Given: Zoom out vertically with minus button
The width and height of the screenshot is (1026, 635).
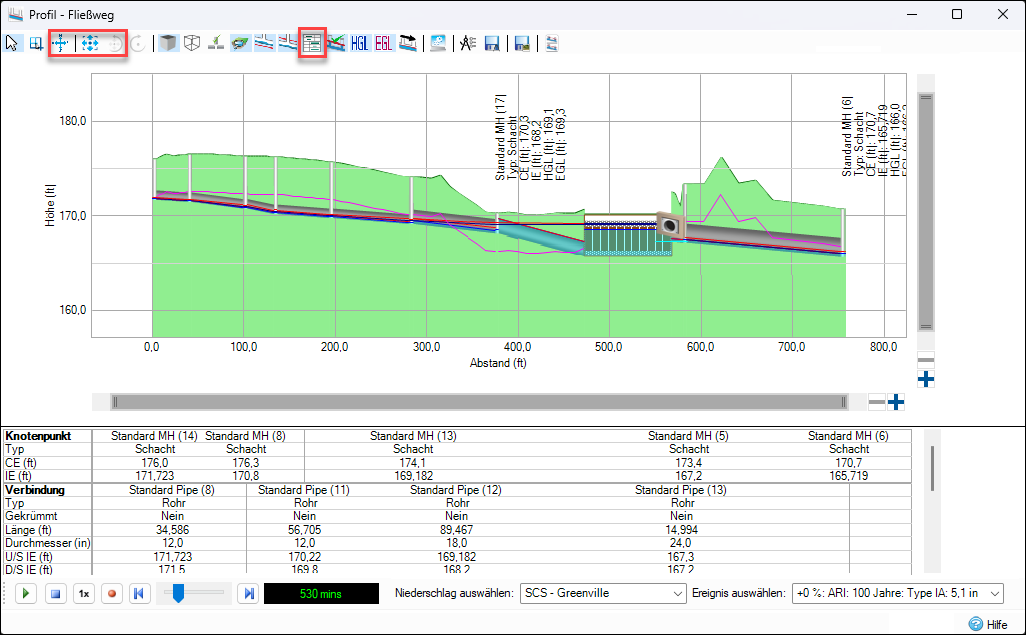Looking at the screenshot, I should point(925,359).
